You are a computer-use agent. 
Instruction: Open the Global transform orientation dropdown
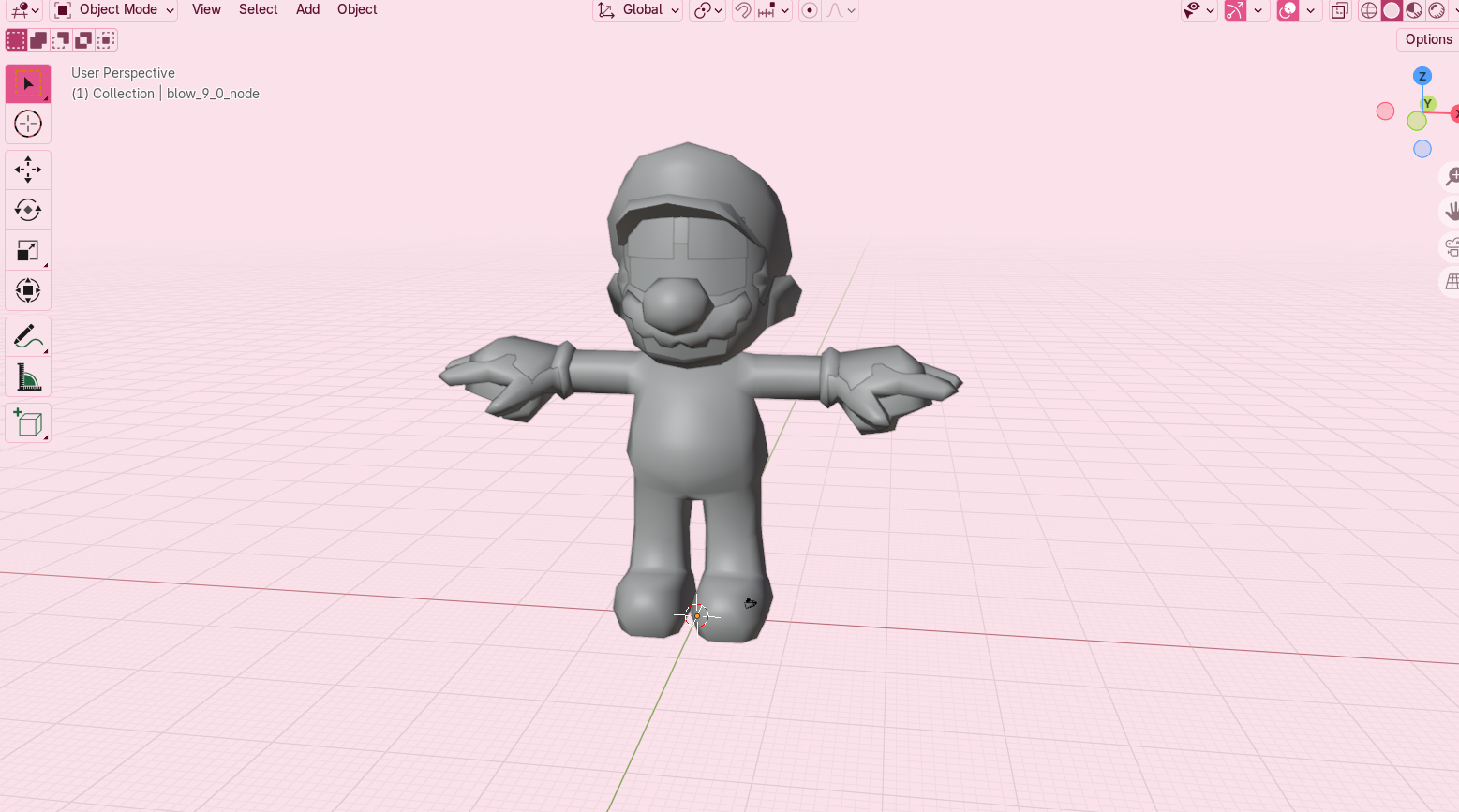pos(637,10)
